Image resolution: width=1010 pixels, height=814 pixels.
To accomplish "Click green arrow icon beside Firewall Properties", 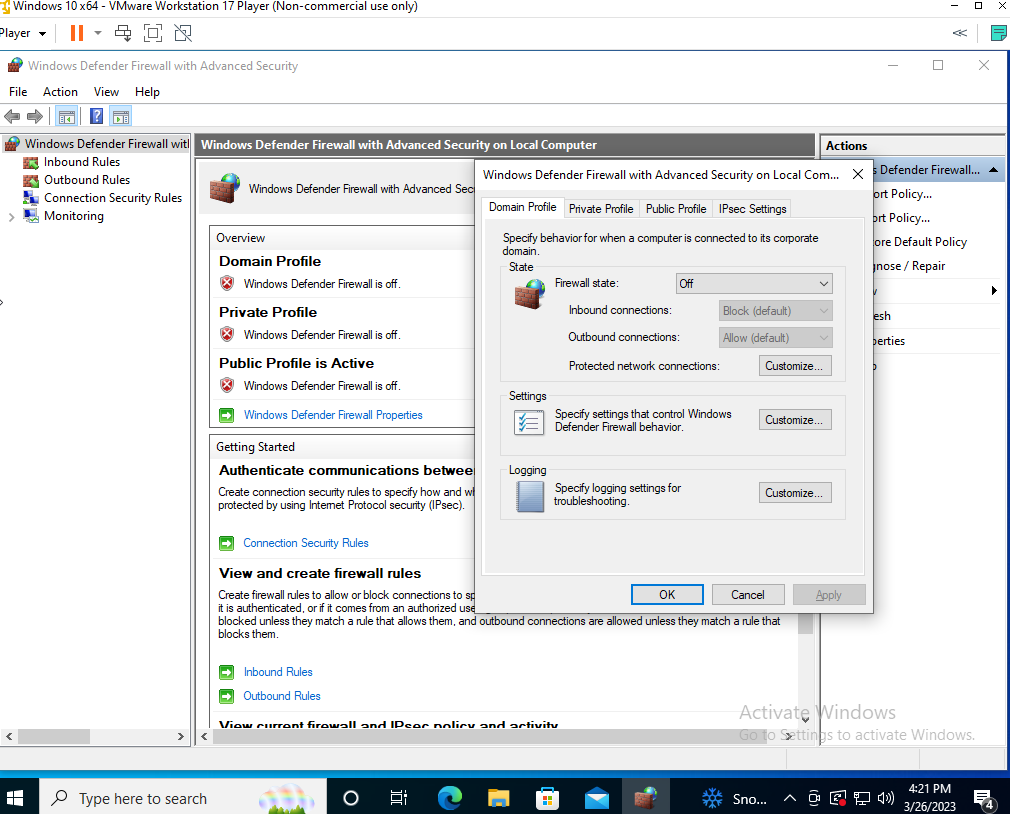I will click(x=227, y=415).
